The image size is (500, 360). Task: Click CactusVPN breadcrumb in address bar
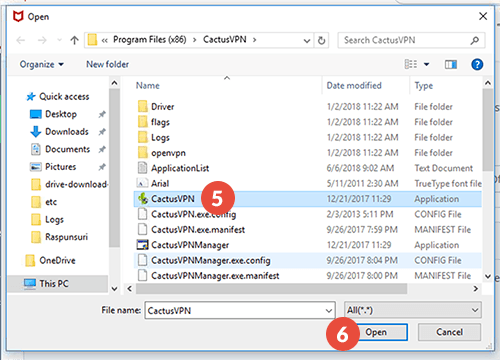click(225, 40)
